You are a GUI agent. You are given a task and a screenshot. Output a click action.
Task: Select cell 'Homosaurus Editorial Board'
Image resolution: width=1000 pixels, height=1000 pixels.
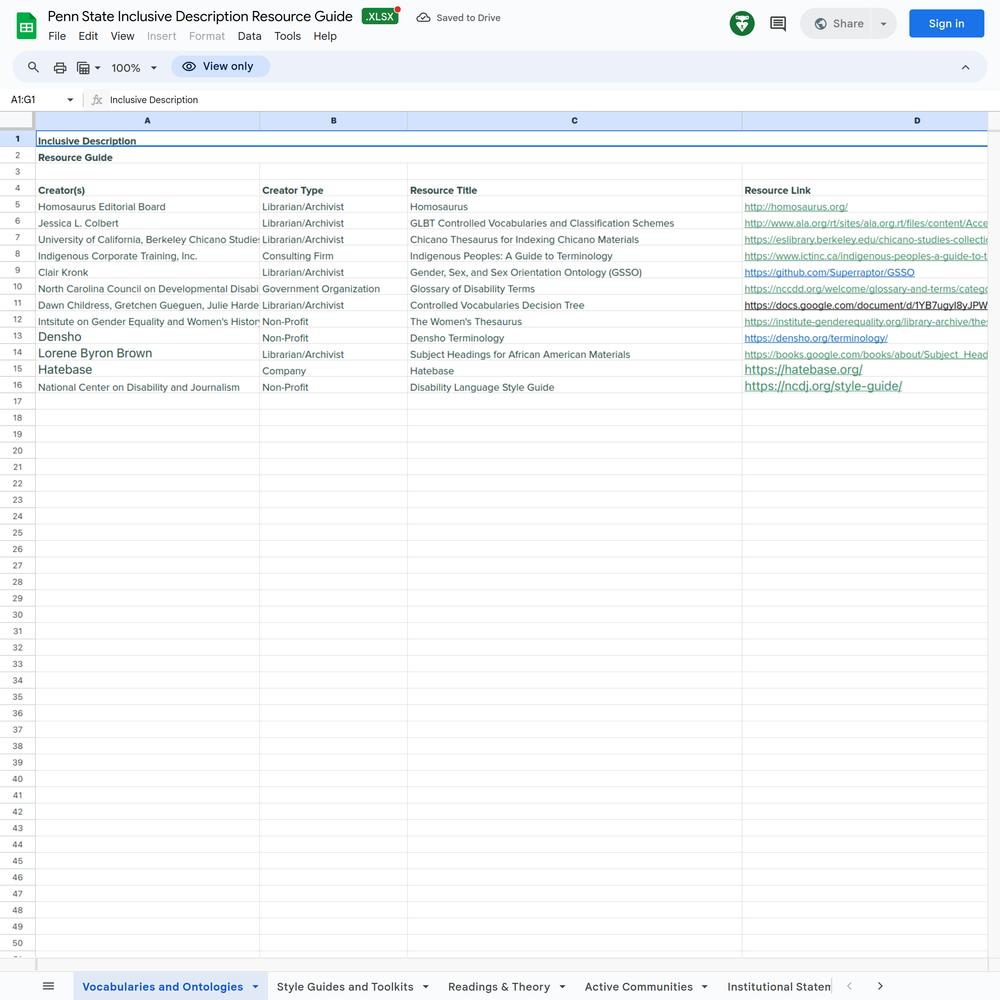(147, 207)
